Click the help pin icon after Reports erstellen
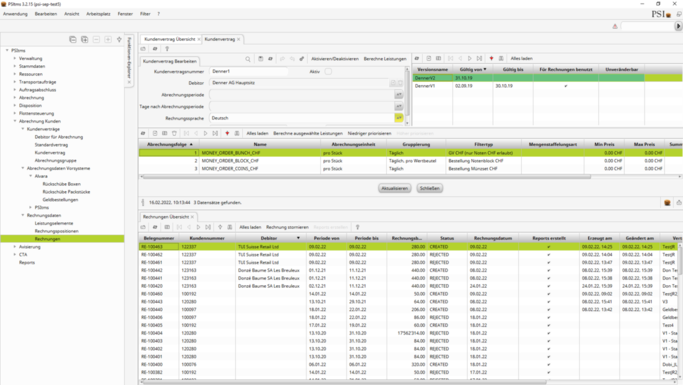The image size is (683, 385). click(x=358, y=227)
